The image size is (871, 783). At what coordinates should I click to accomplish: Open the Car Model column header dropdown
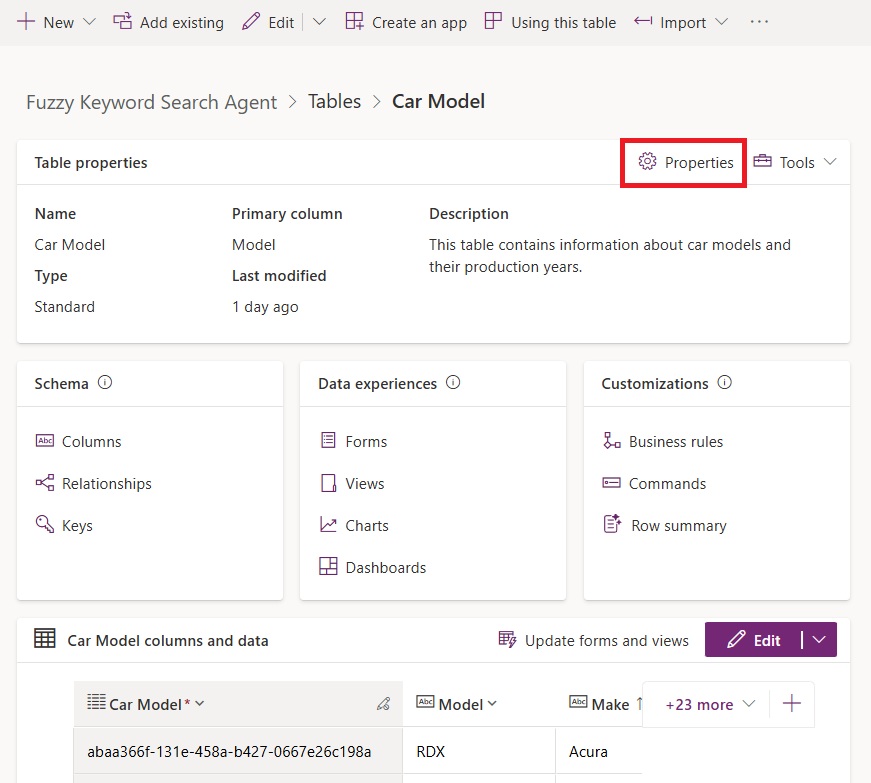click(200, 704)
